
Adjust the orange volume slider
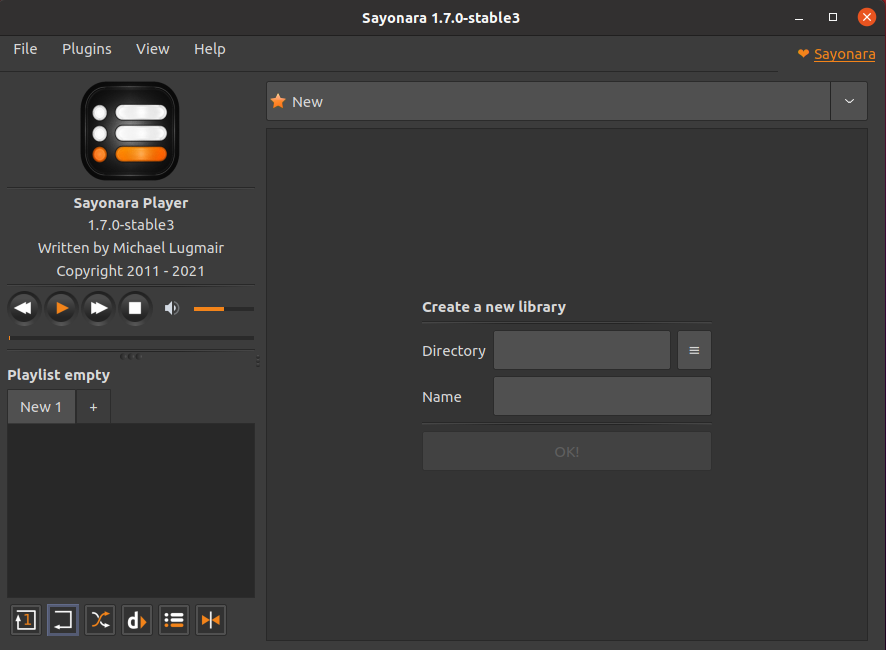coord(224,309)
